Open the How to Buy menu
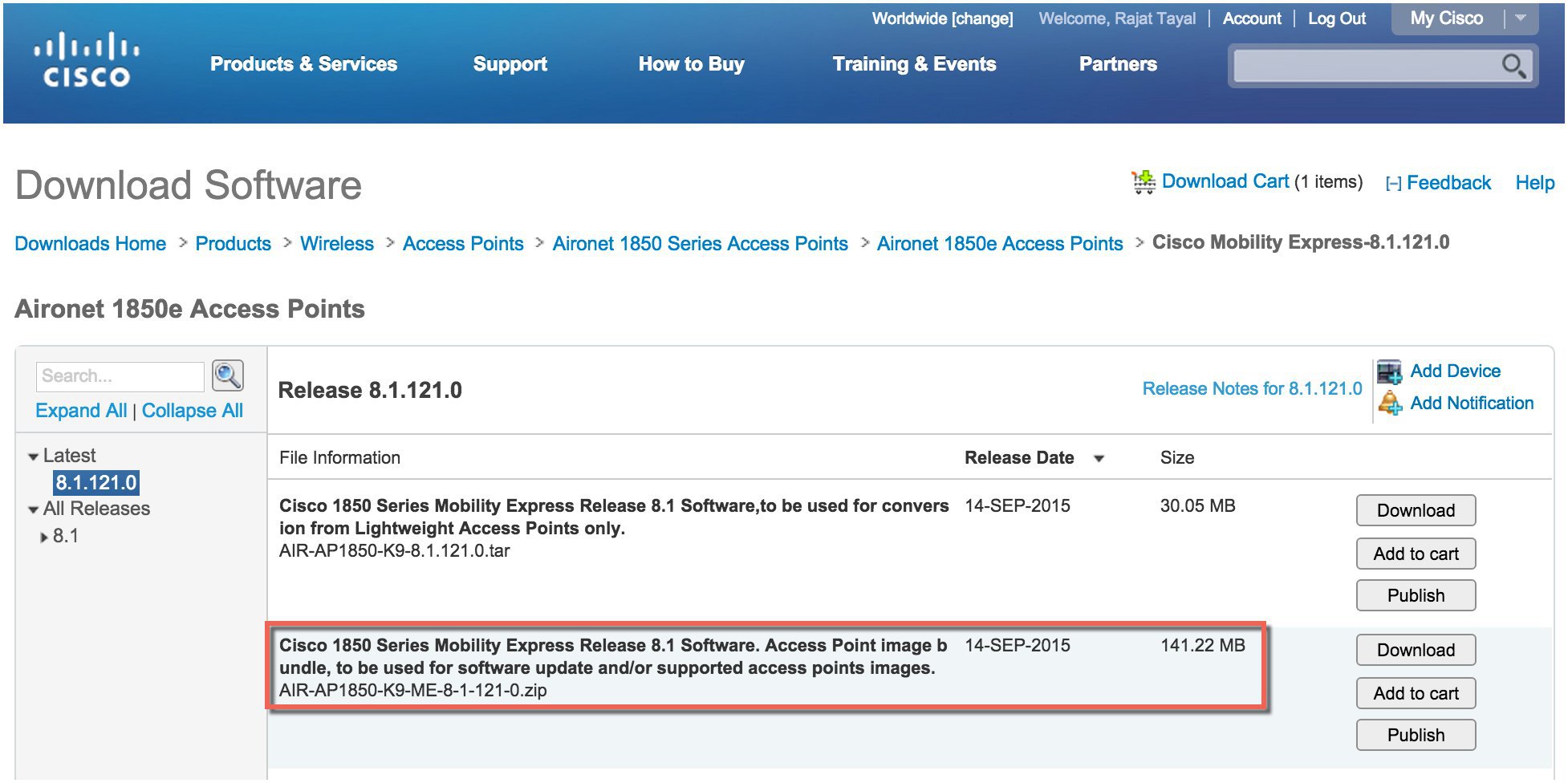 click(x=692, y=64)
